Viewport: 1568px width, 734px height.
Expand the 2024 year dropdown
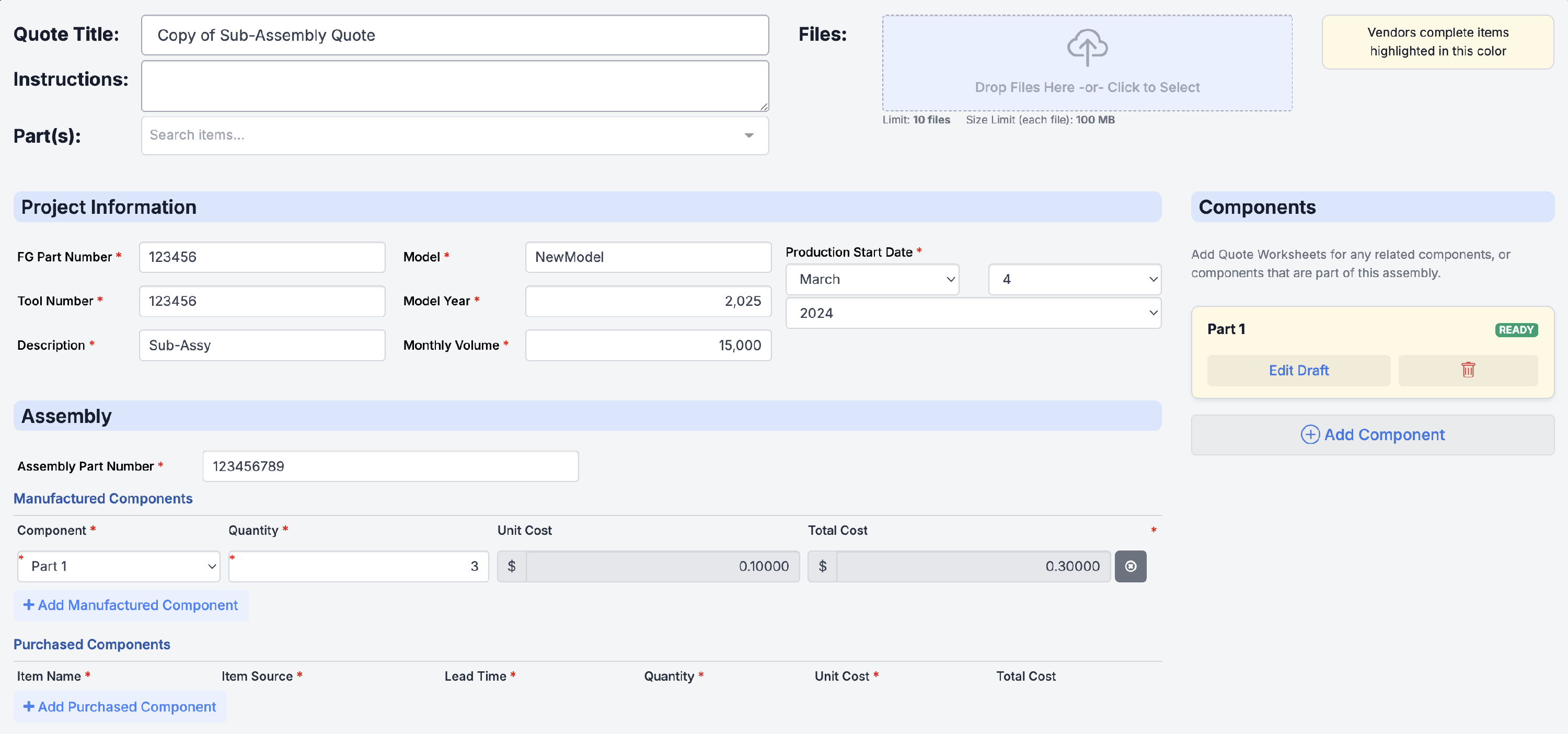point(973,313)
